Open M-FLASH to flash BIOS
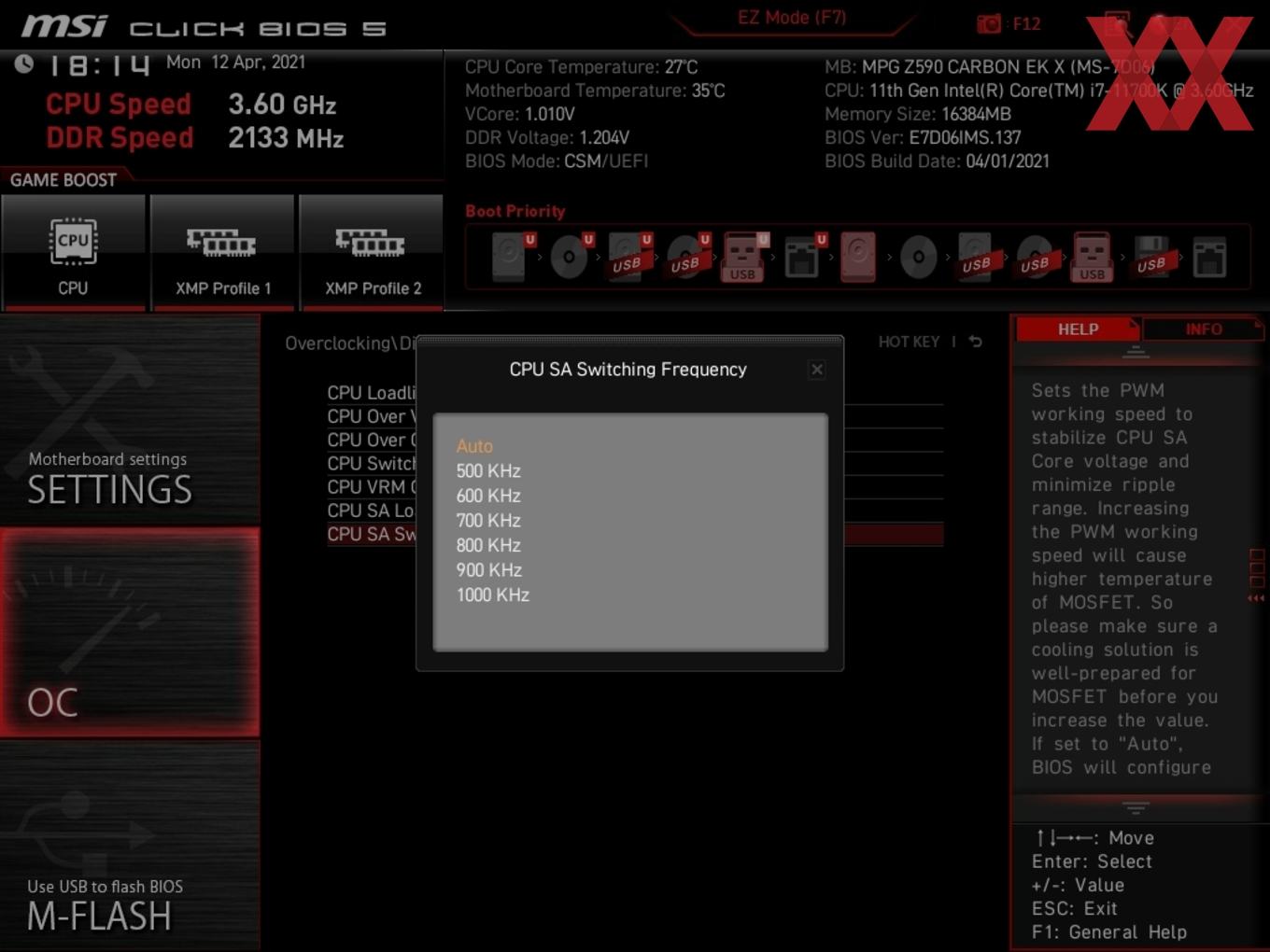1270x952 pixels. tap(130, 846)
